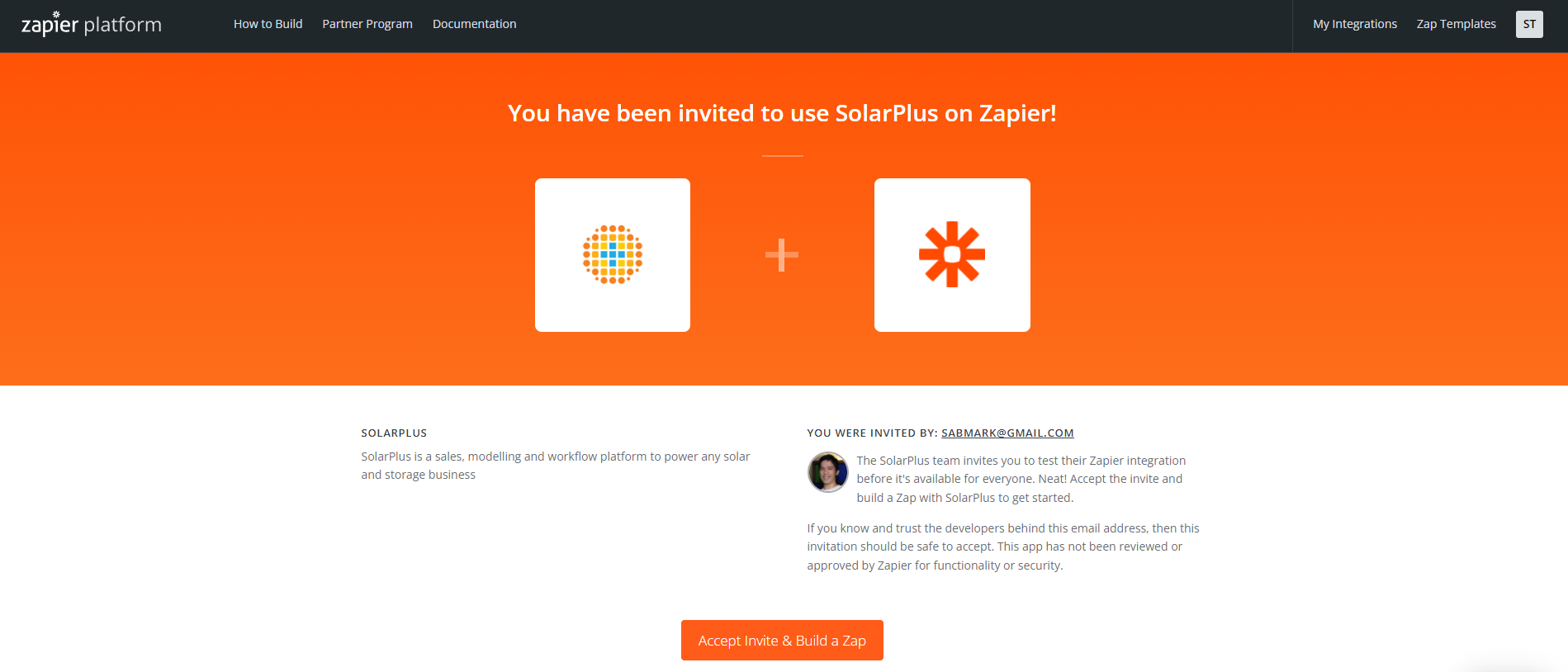Open the ST user avatar menu
Screen dimensions: 1568x672
(x=1529, y=24)
